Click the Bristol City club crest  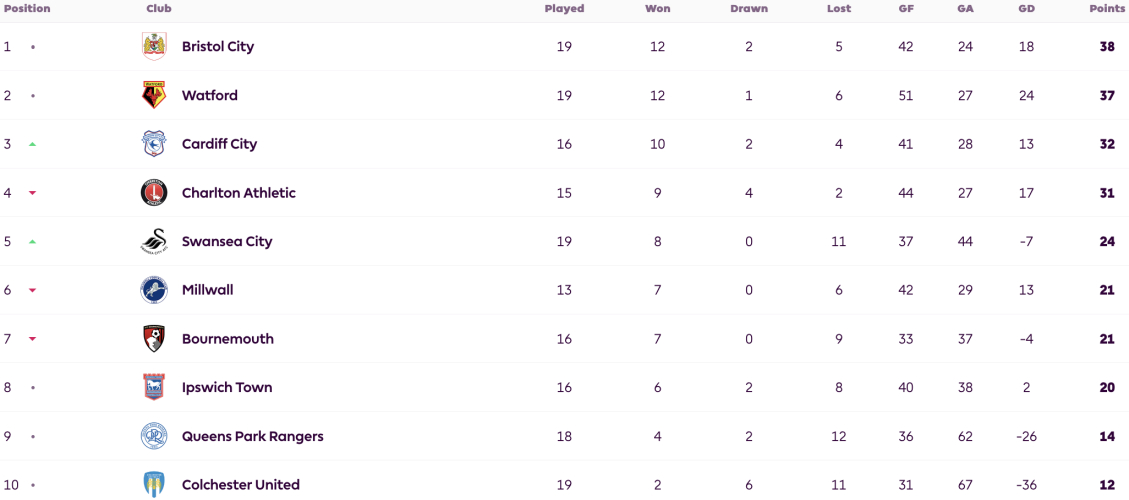[x=153, y=47]
